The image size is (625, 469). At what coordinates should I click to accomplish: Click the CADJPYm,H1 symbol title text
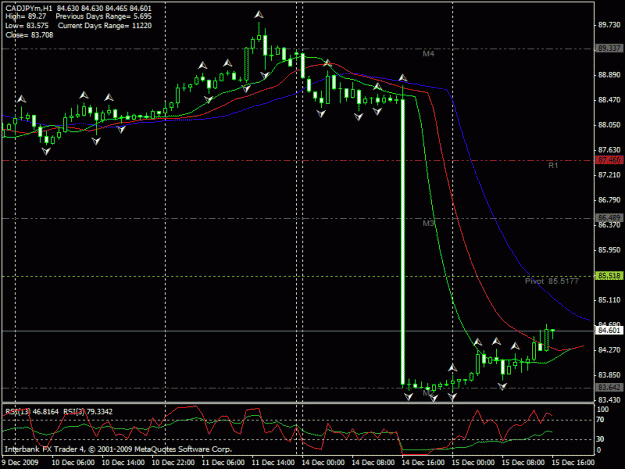click(x=29, y=8)
